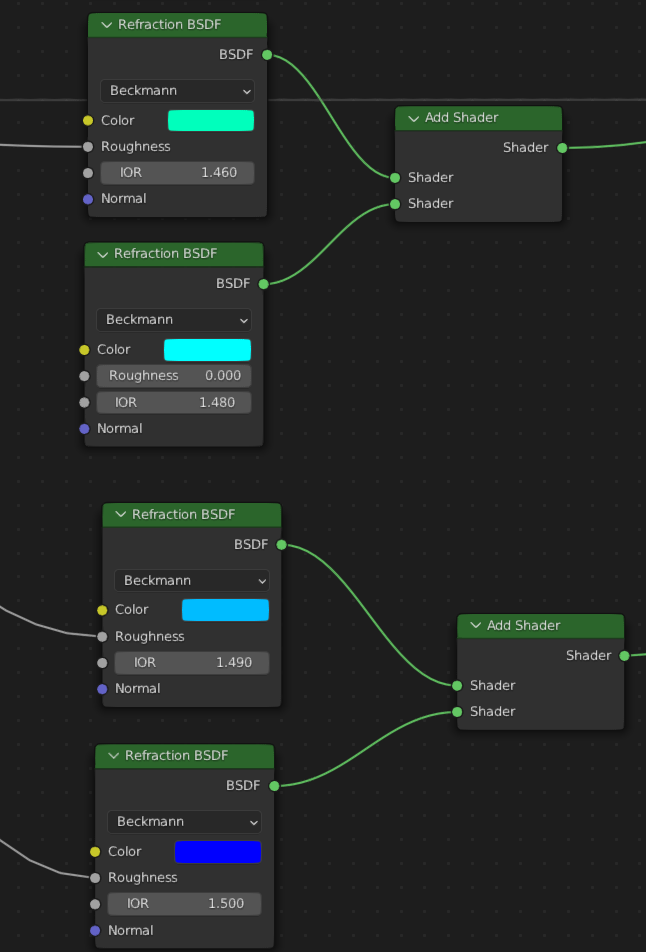Click the IOR 1.480 value field
Screen dimensions: 646x952
pos(174,403)
